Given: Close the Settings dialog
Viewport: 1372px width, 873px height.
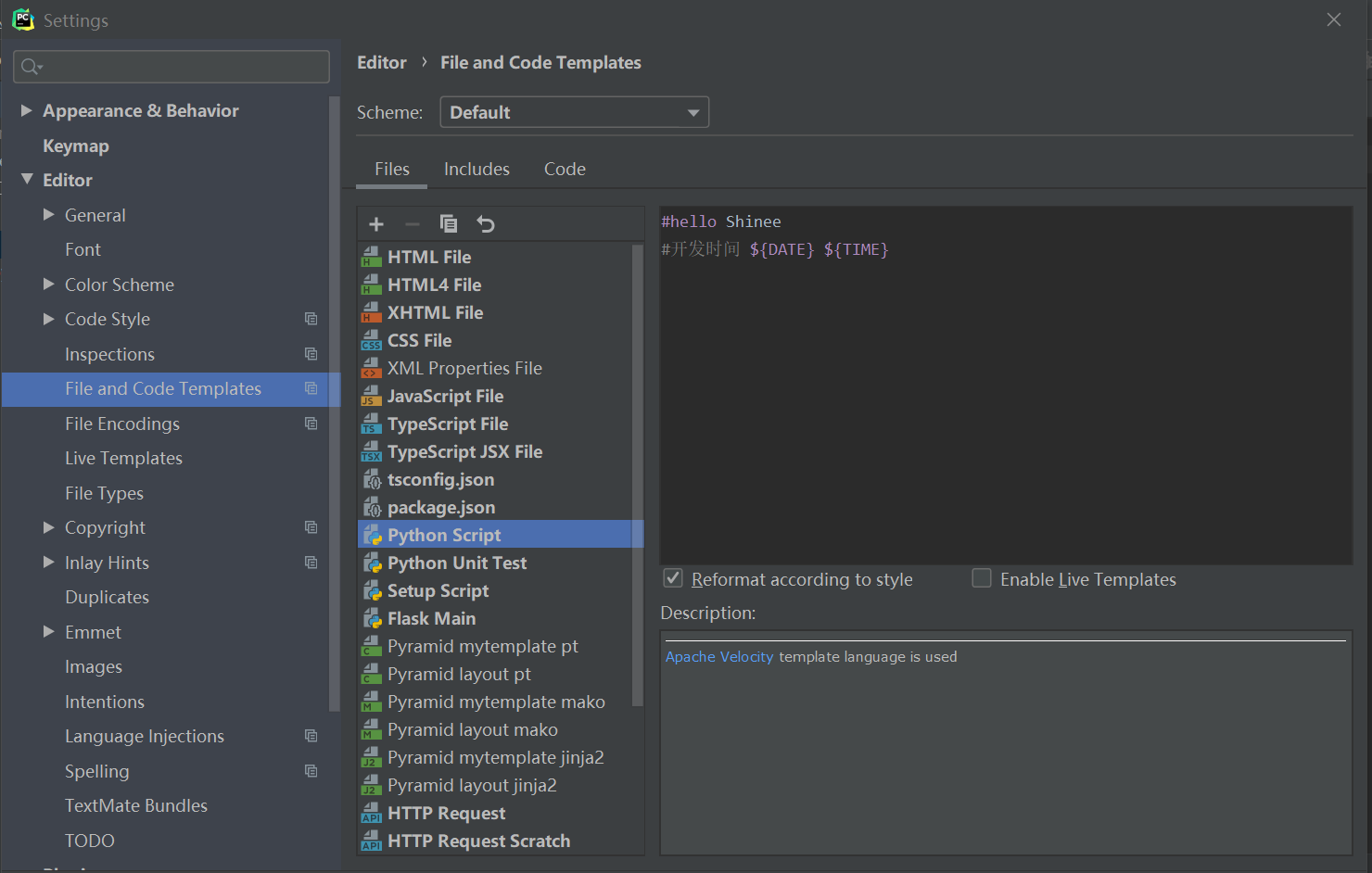Looking at the screenshot, I should click(1334, 19).
